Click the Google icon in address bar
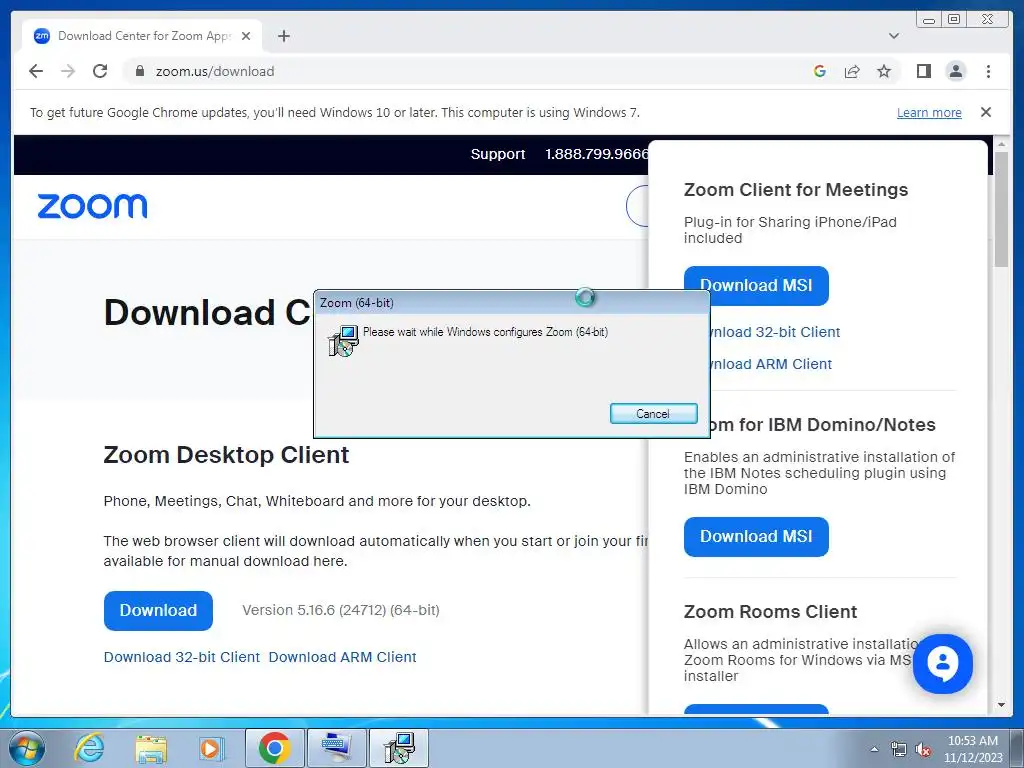The height and width of the screenshot is (768, 1024). click(x=820, y=71)
